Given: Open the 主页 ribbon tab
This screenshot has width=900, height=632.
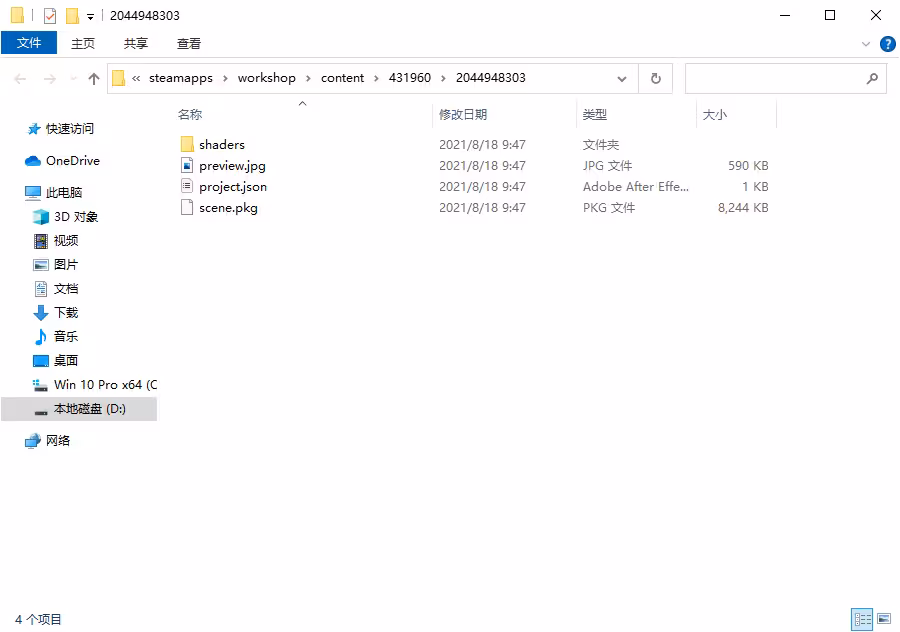Looking at the screenshot, I should tap(83, 44).
